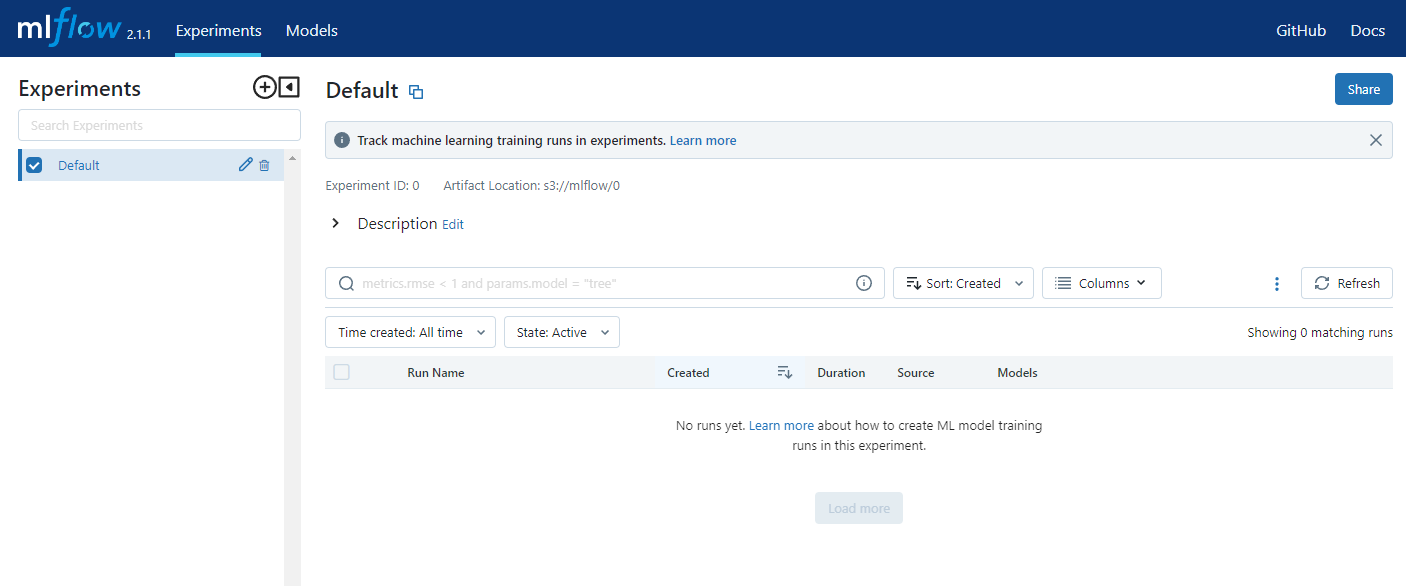Viewport: 1406px width, 586px height.
Task: Click the Share button
Action: click(x=1364, y=89)
